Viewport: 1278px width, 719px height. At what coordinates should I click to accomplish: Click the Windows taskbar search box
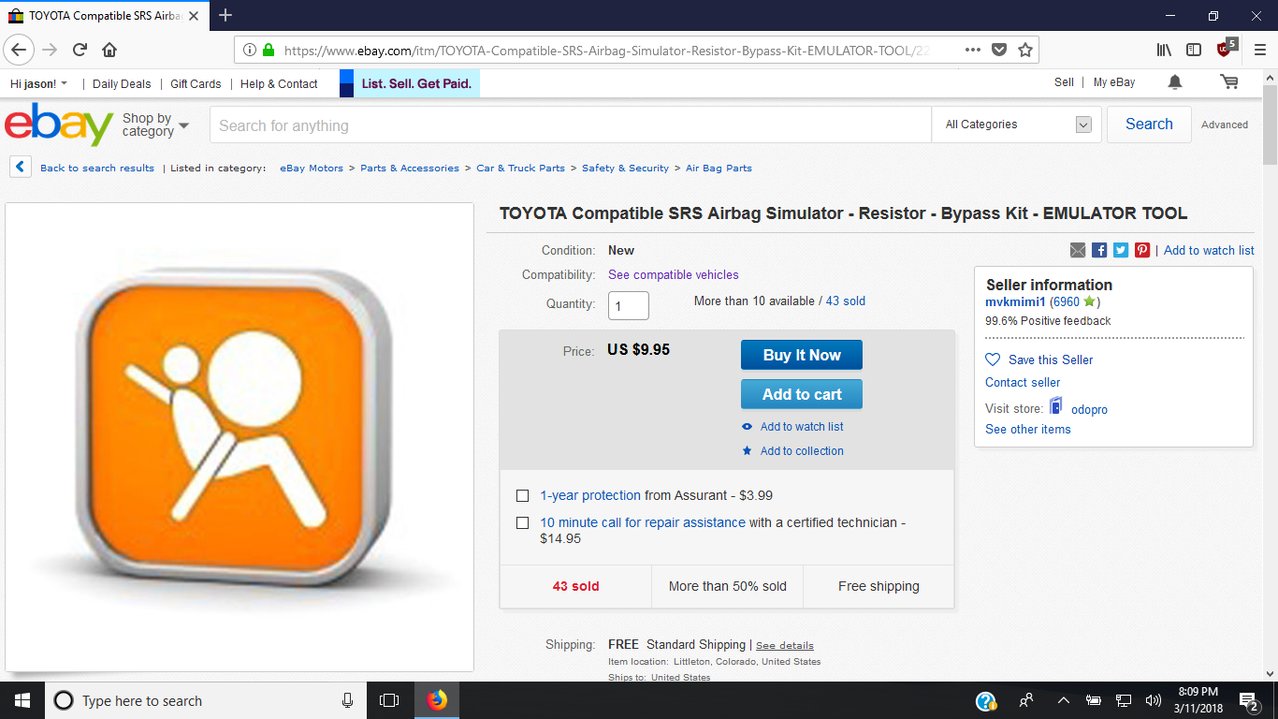205,700
